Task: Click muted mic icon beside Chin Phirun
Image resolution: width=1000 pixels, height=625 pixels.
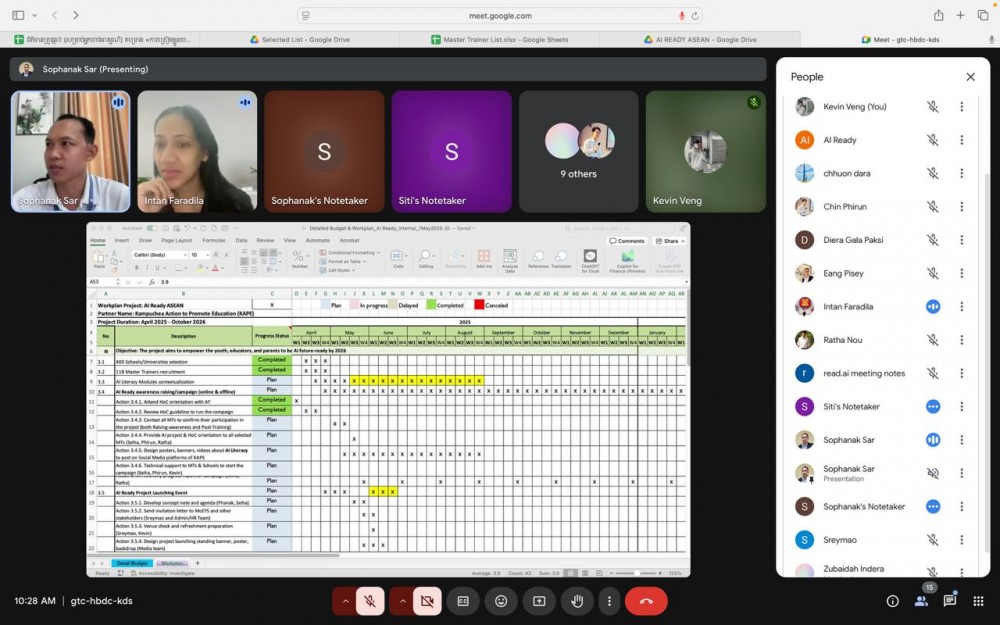Action: [x=932, y=207]
